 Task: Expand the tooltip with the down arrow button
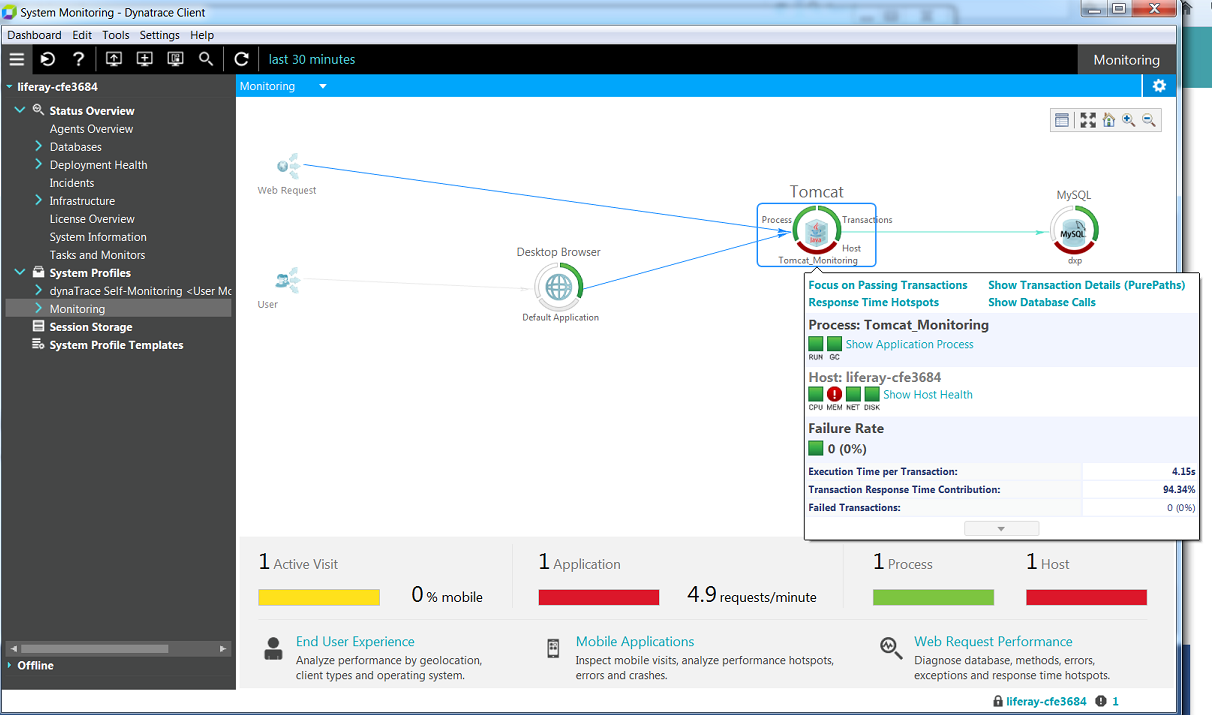pyautogui.click(x=1001, y=528)
